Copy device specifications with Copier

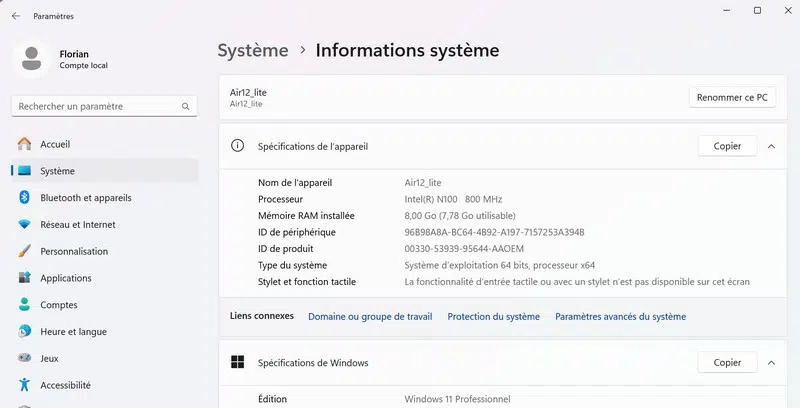(727, 146)
